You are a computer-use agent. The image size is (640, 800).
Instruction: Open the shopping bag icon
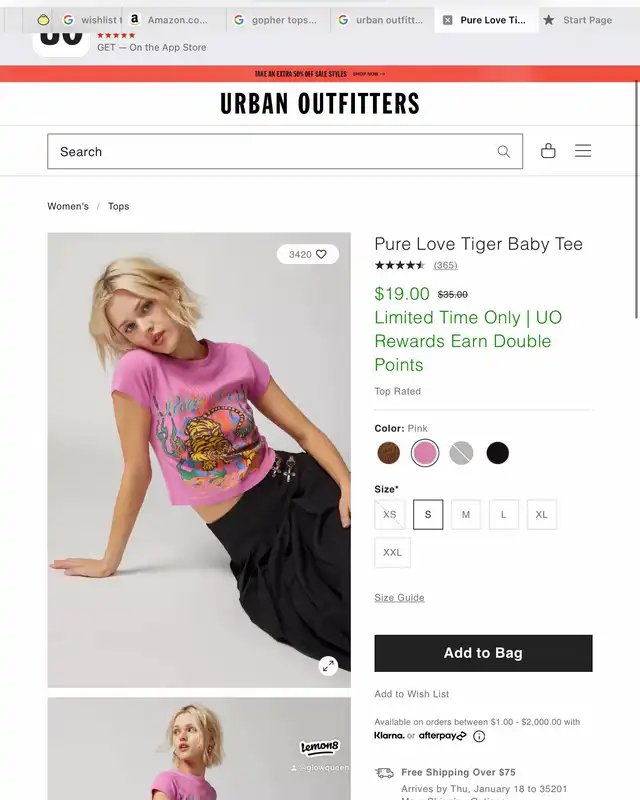(x=548, y=151)
